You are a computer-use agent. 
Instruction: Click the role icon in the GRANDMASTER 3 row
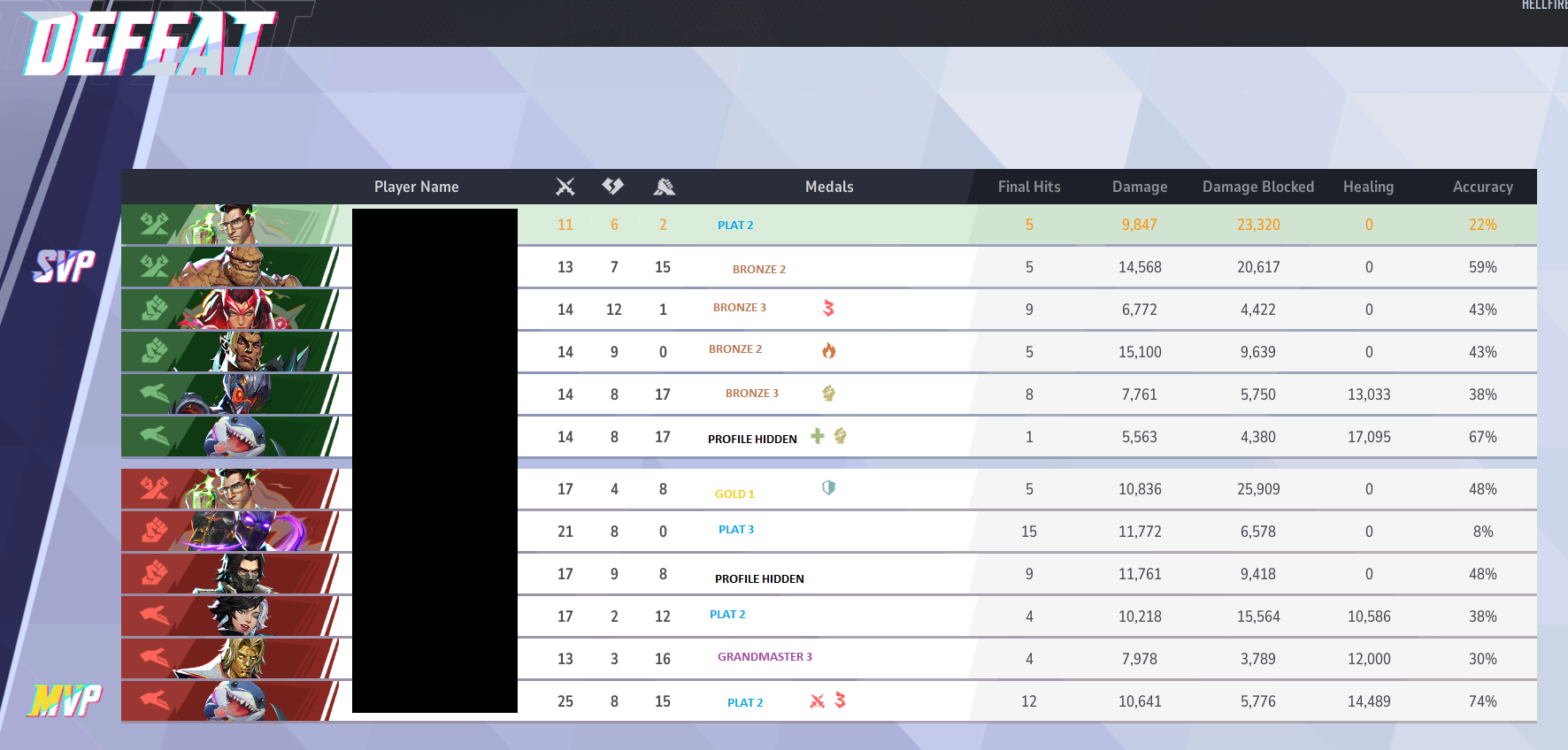[154, 658]
